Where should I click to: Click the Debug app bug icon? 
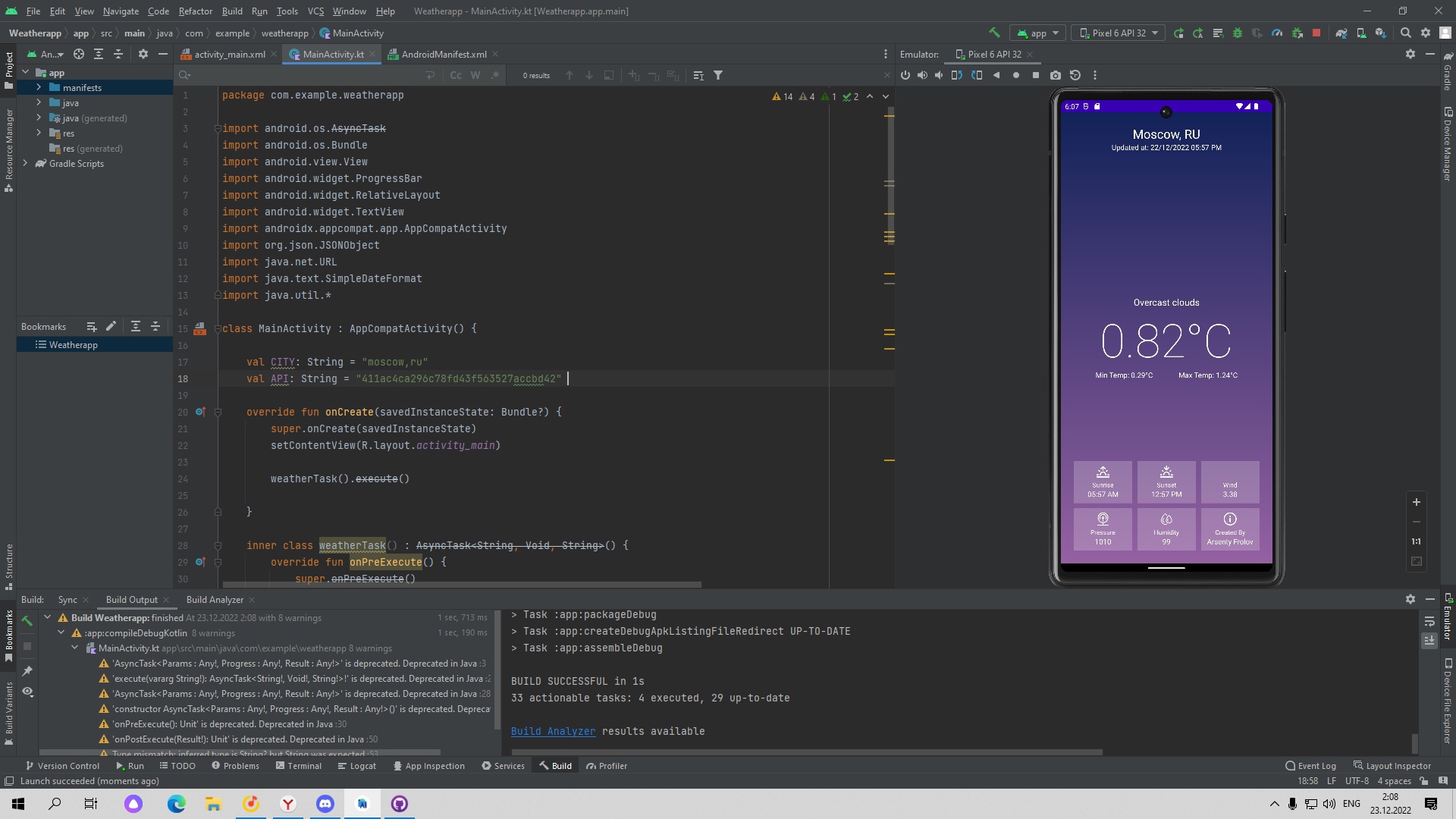(x=1238, y=33)
